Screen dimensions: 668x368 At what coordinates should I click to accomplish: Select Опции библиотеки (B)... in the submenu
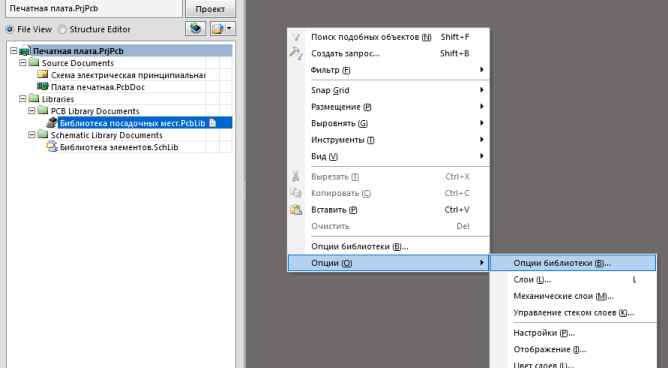coord(573,263)
